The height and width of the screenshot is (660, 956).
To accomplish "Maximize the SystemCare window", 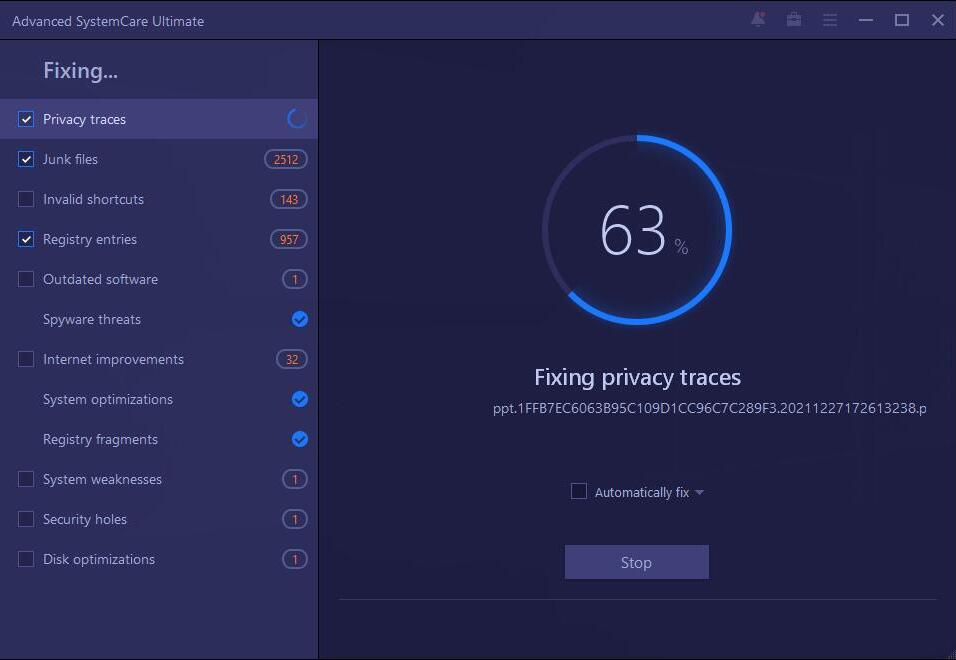I will [902, 20].
